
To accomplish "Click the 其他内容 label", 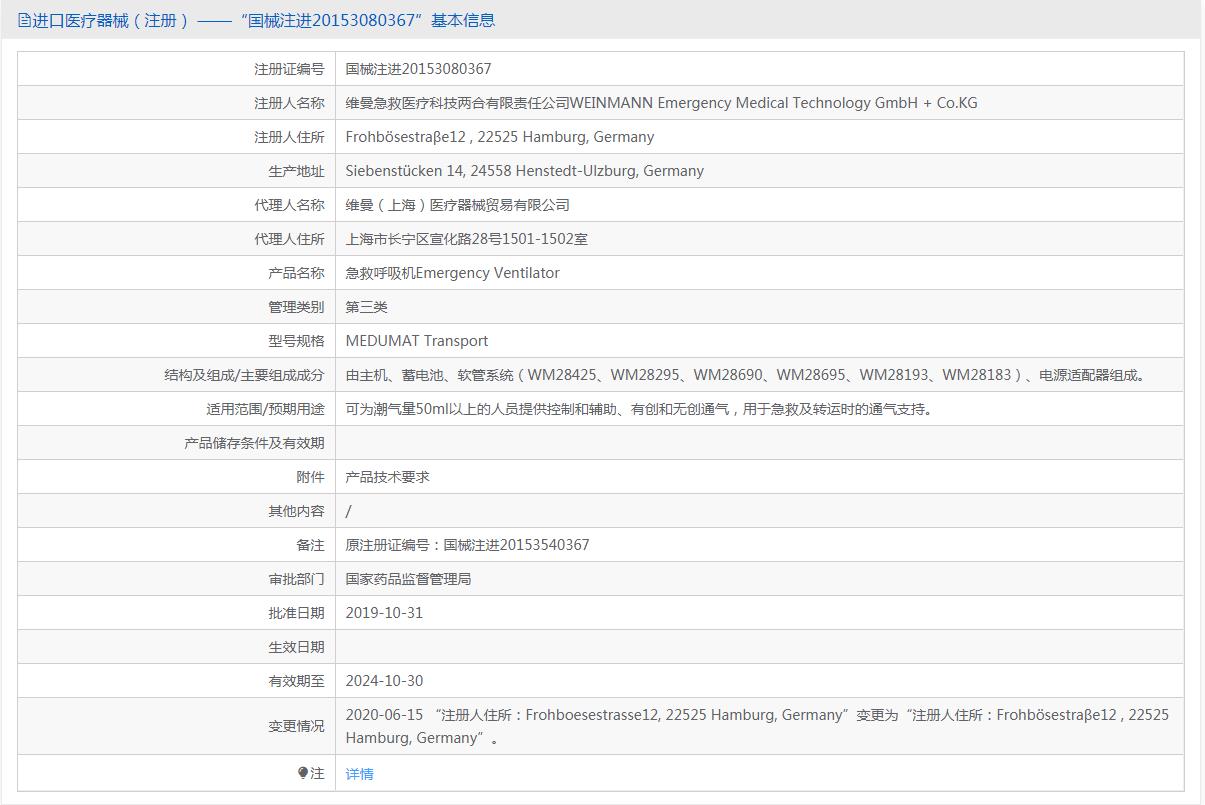I will point(296,511).
